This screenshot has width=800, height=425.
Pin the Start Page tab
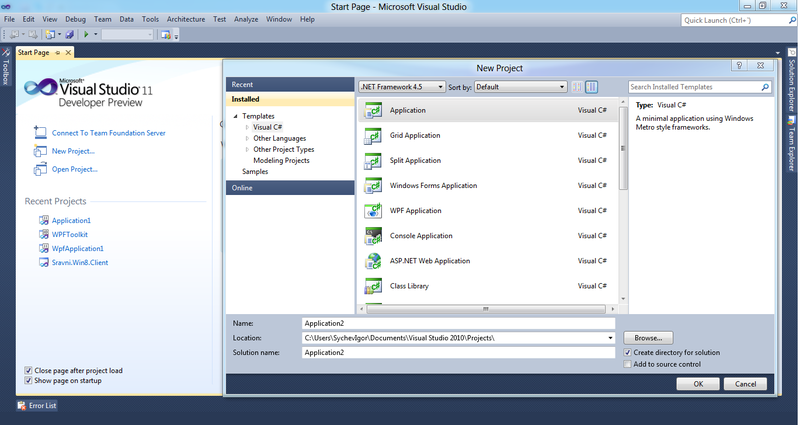pos(58,53)
